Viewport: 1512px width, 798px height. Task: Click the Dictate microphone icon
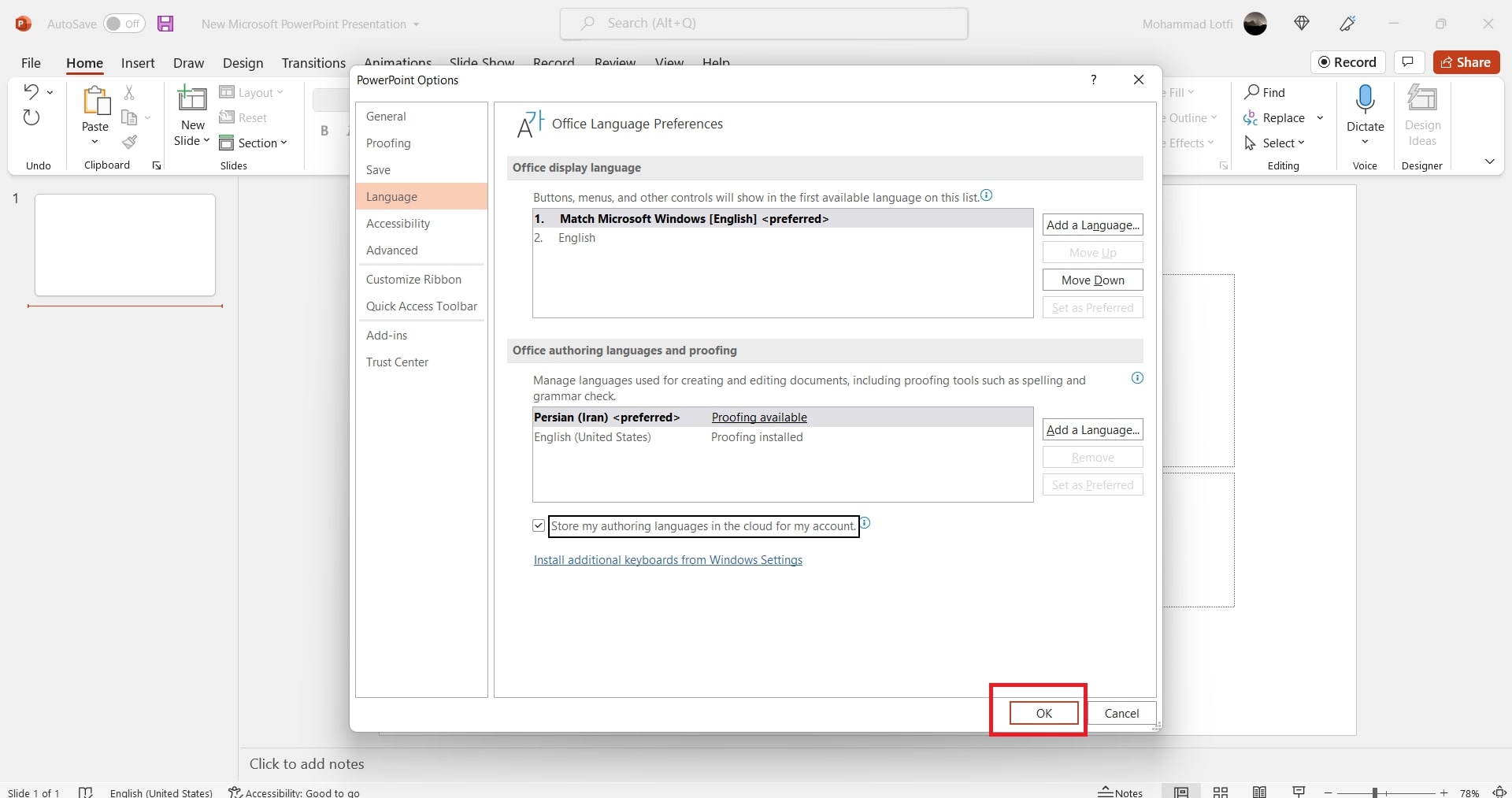tap(1366, 99)
